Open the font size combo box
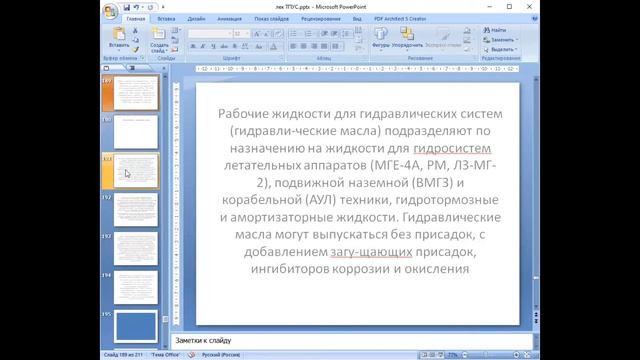 point(241,33)
